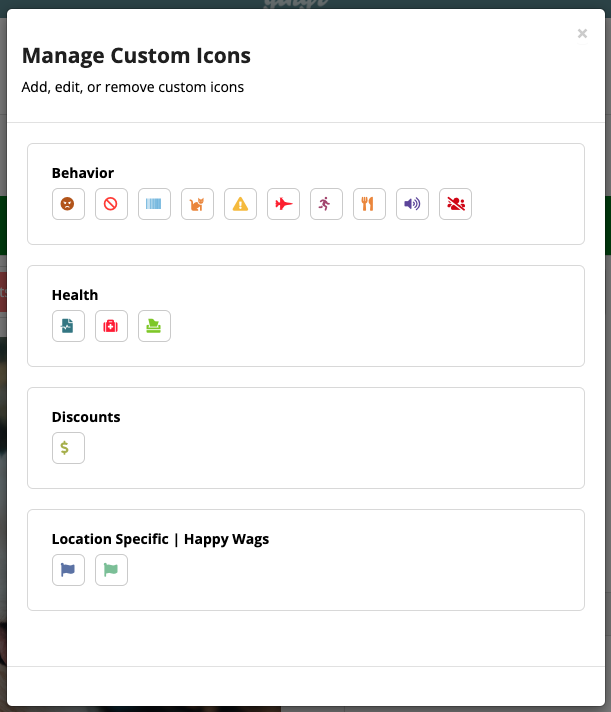The height and width of the screenshot is (712, 611).
Task: Select the green tissue box icon
Action: coord(154,326)
